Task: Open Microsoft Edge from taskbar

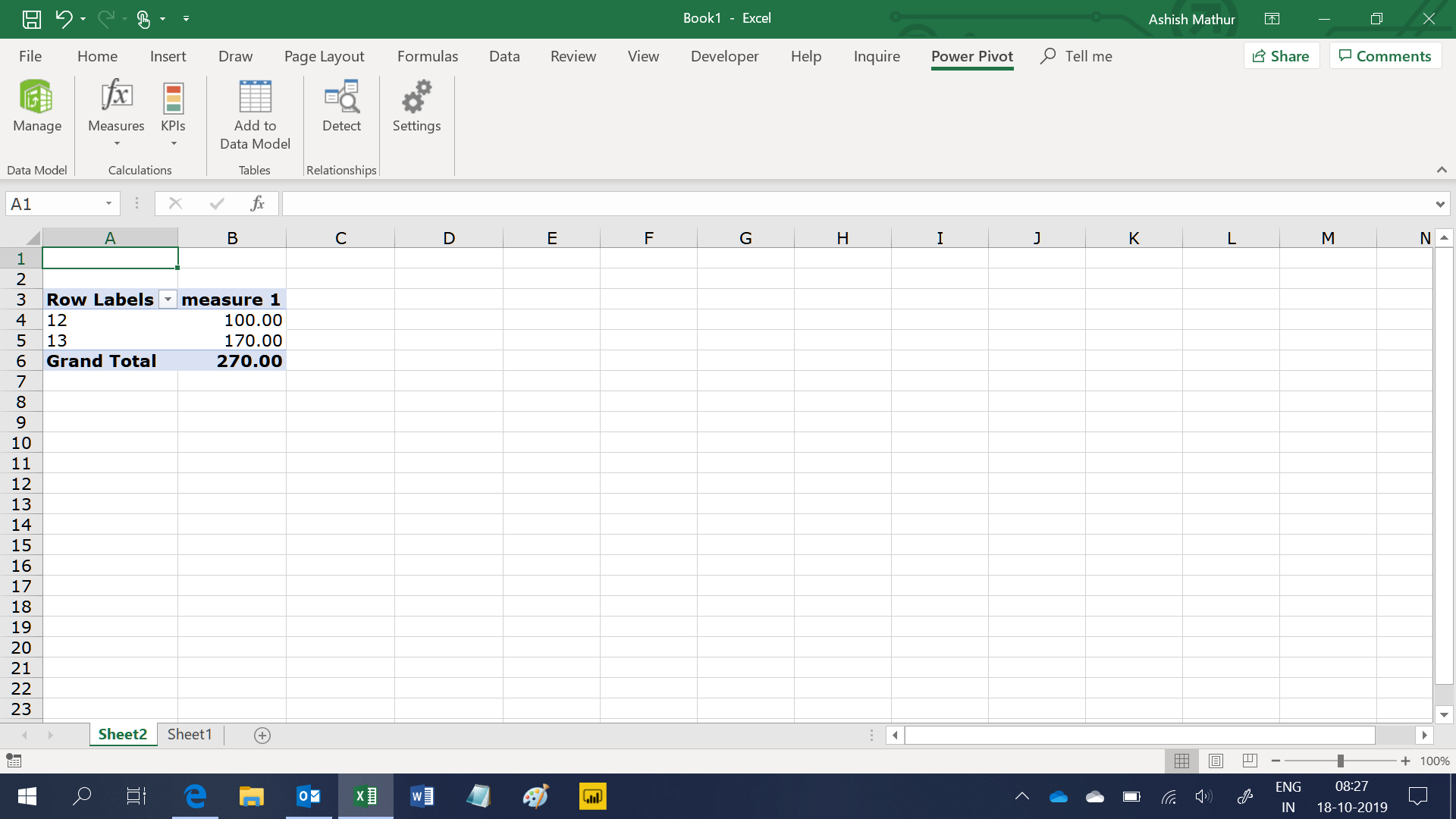Action: click(195, 796)
